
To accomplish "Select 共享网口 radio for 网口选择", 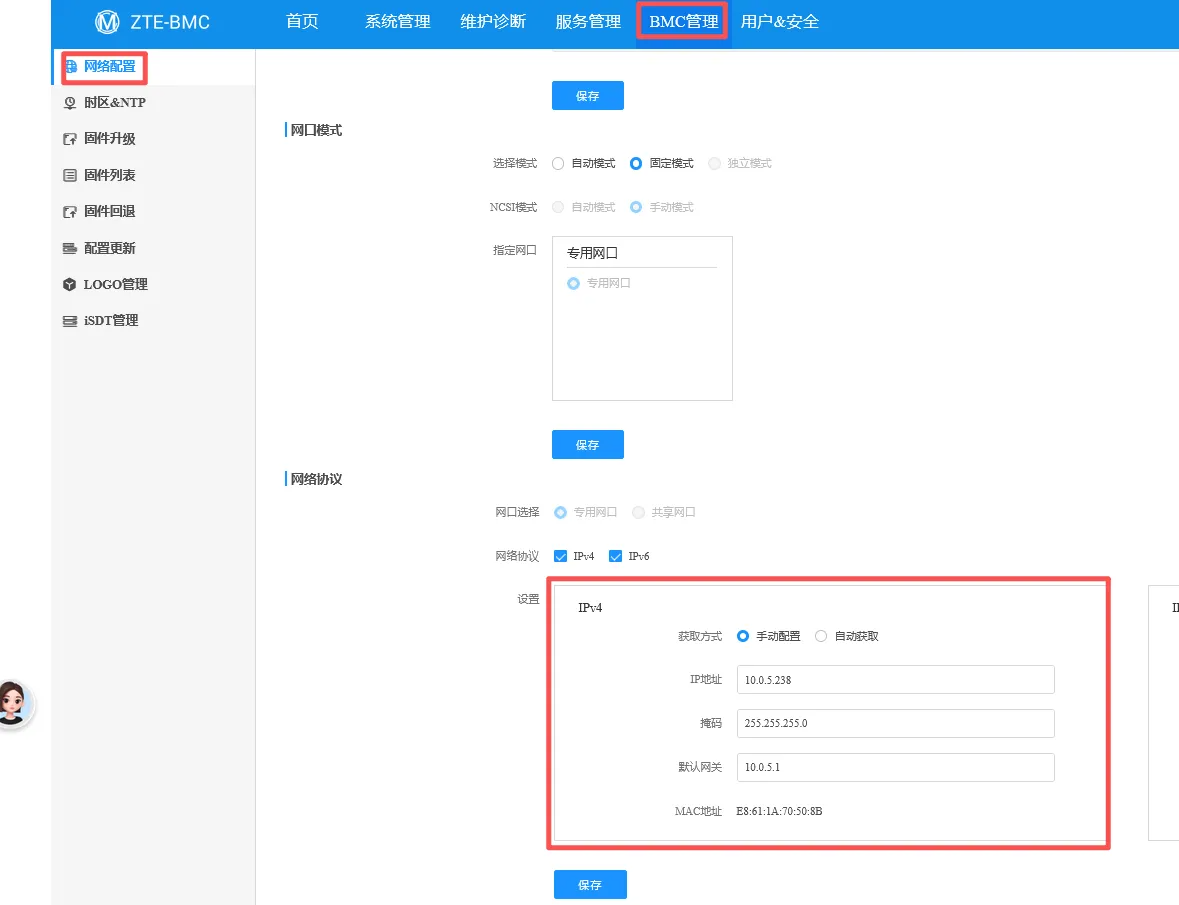I will [638, 513].
